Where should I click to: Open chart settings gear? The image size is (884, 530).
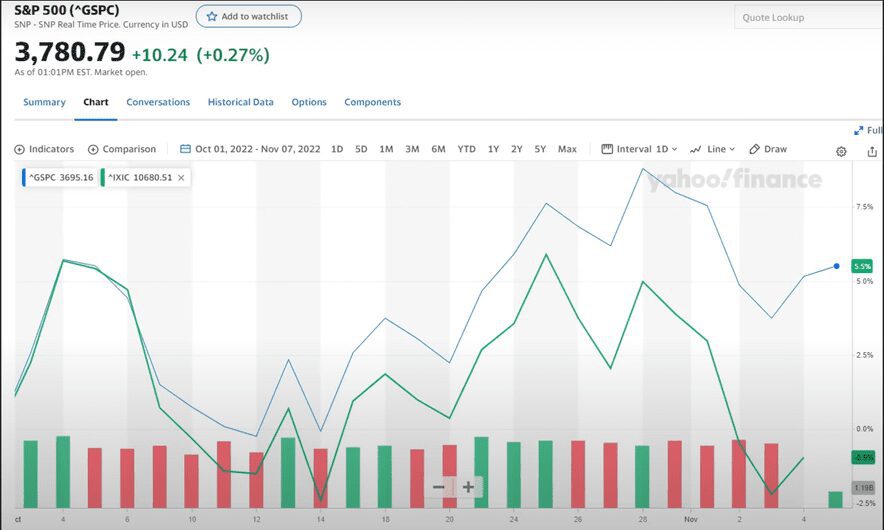[x=841, y=151]
